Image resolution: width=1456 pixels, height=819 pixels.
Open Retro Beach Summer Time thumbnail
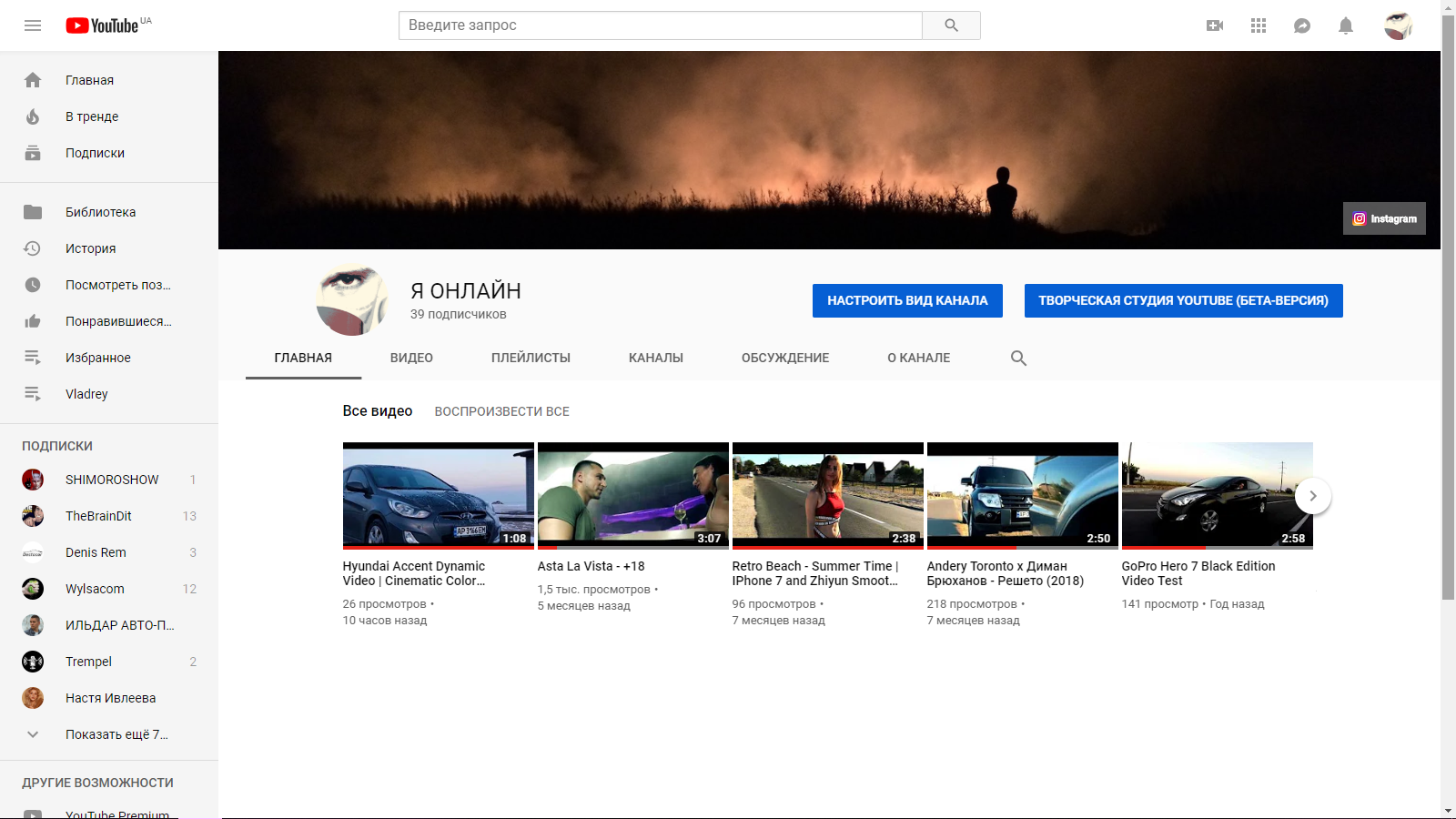[828, 496]
